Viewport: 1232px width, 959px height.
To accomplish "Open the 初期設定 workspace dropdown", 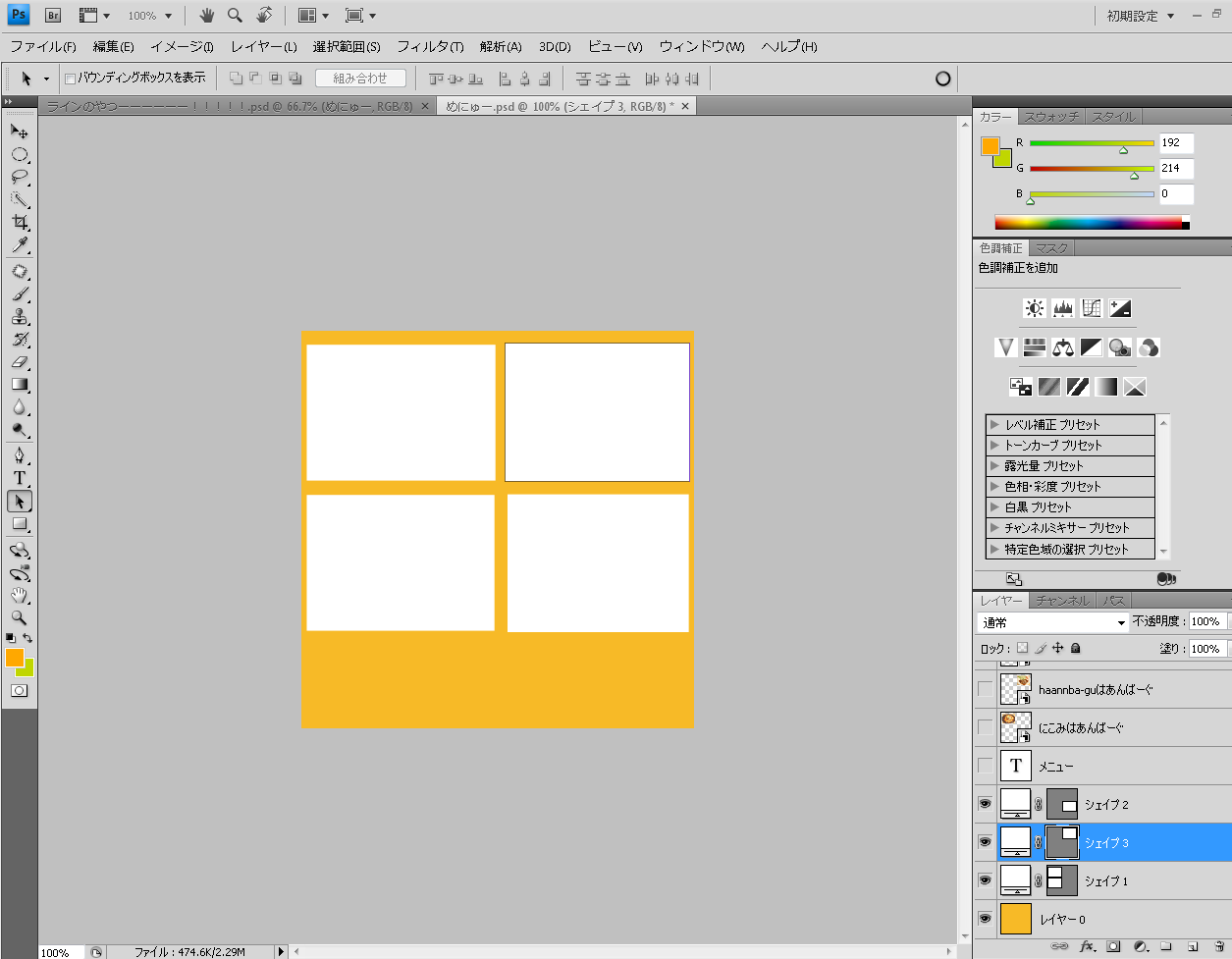I will [1141, 16].
